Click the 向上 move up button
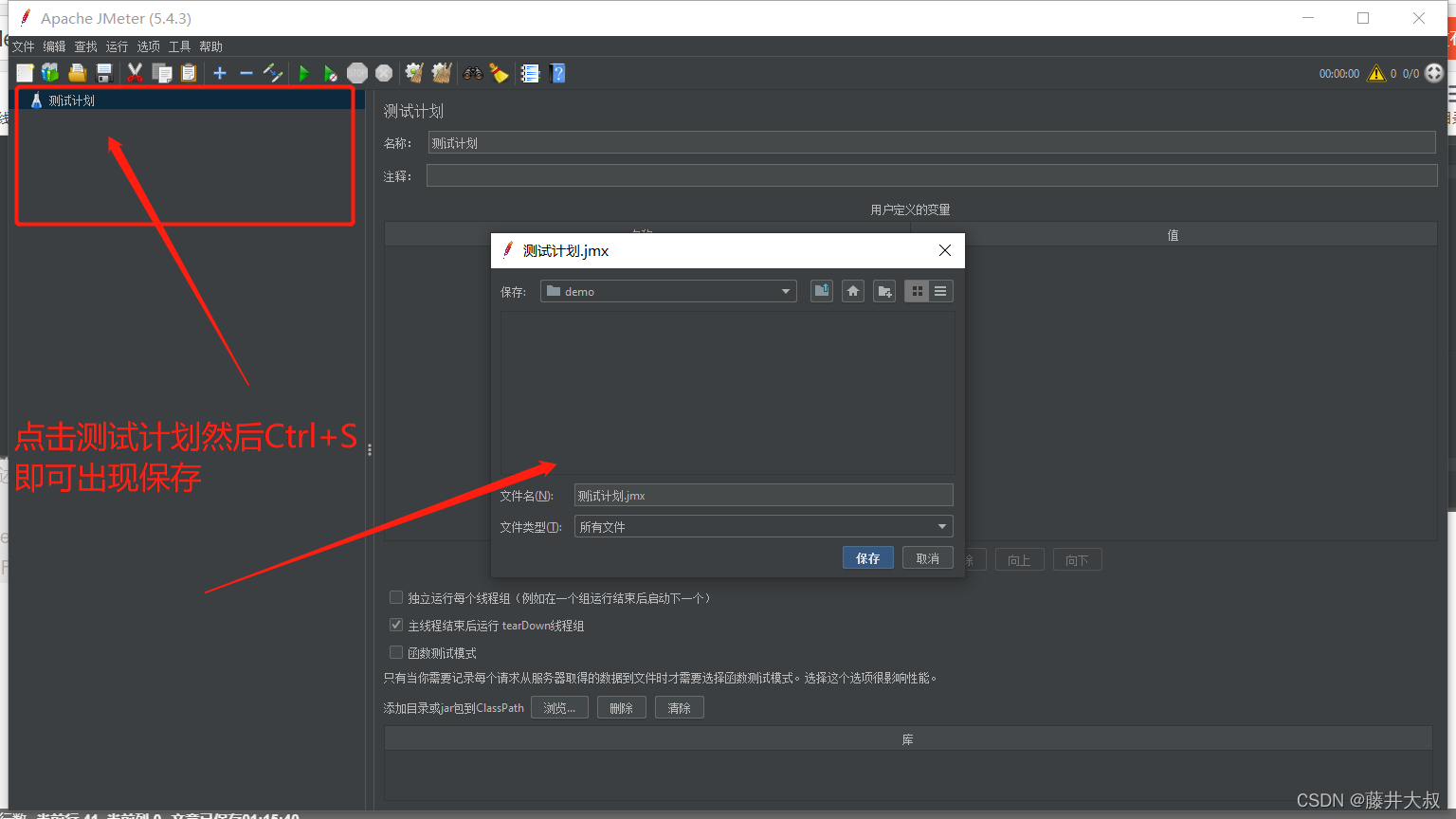 coord(1019,560)
